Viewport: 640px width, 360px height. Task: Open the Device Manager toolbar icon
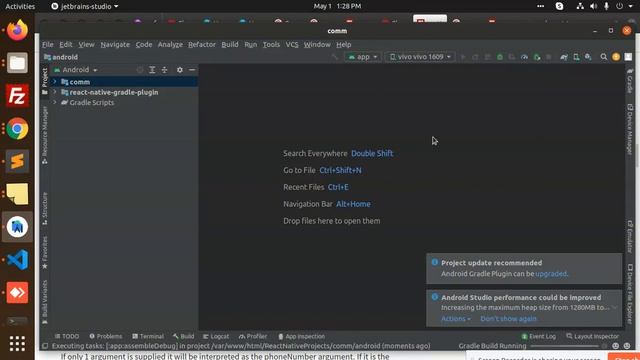[576, 57]
